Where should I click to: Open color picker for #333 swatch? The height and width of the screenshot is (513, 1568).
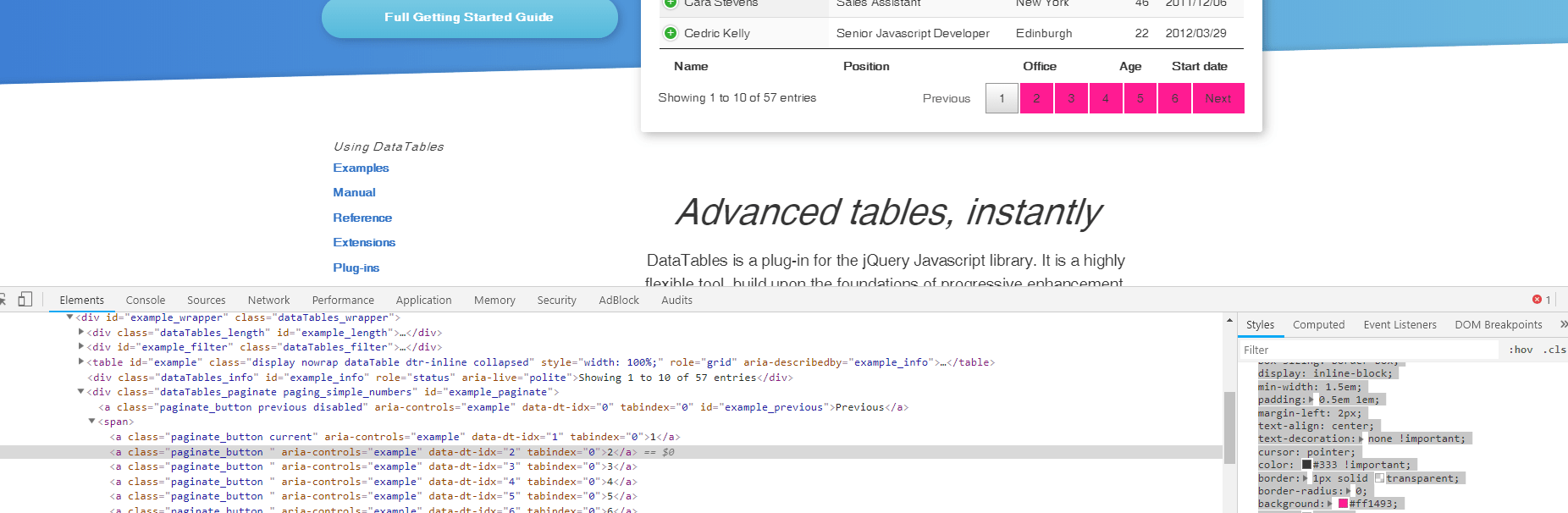pos(1306,465)
